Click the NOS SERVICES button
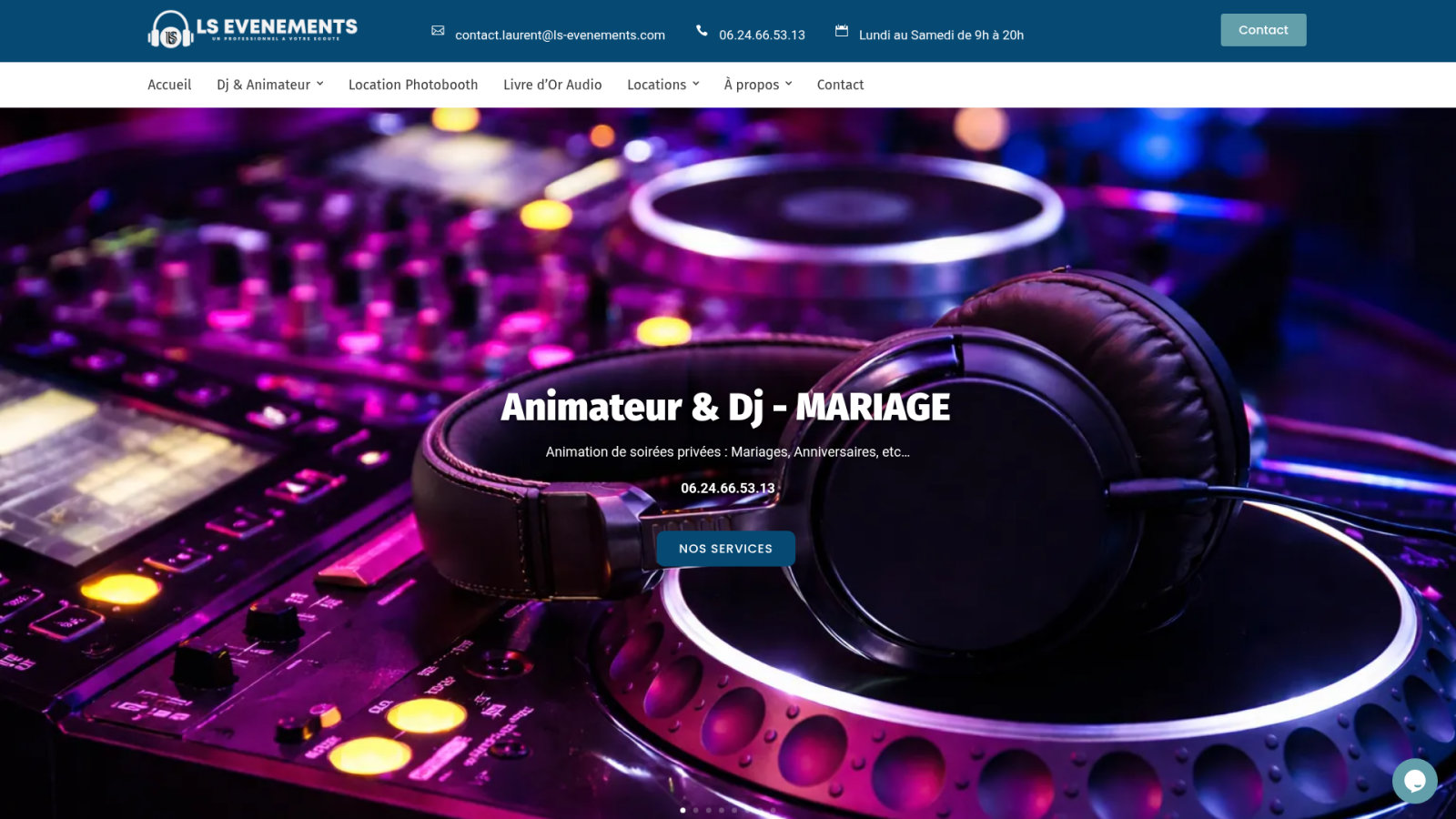Image resolution: width=1456 pixels, height=819 pixels. pyautogui.click(x=725, y=549)
